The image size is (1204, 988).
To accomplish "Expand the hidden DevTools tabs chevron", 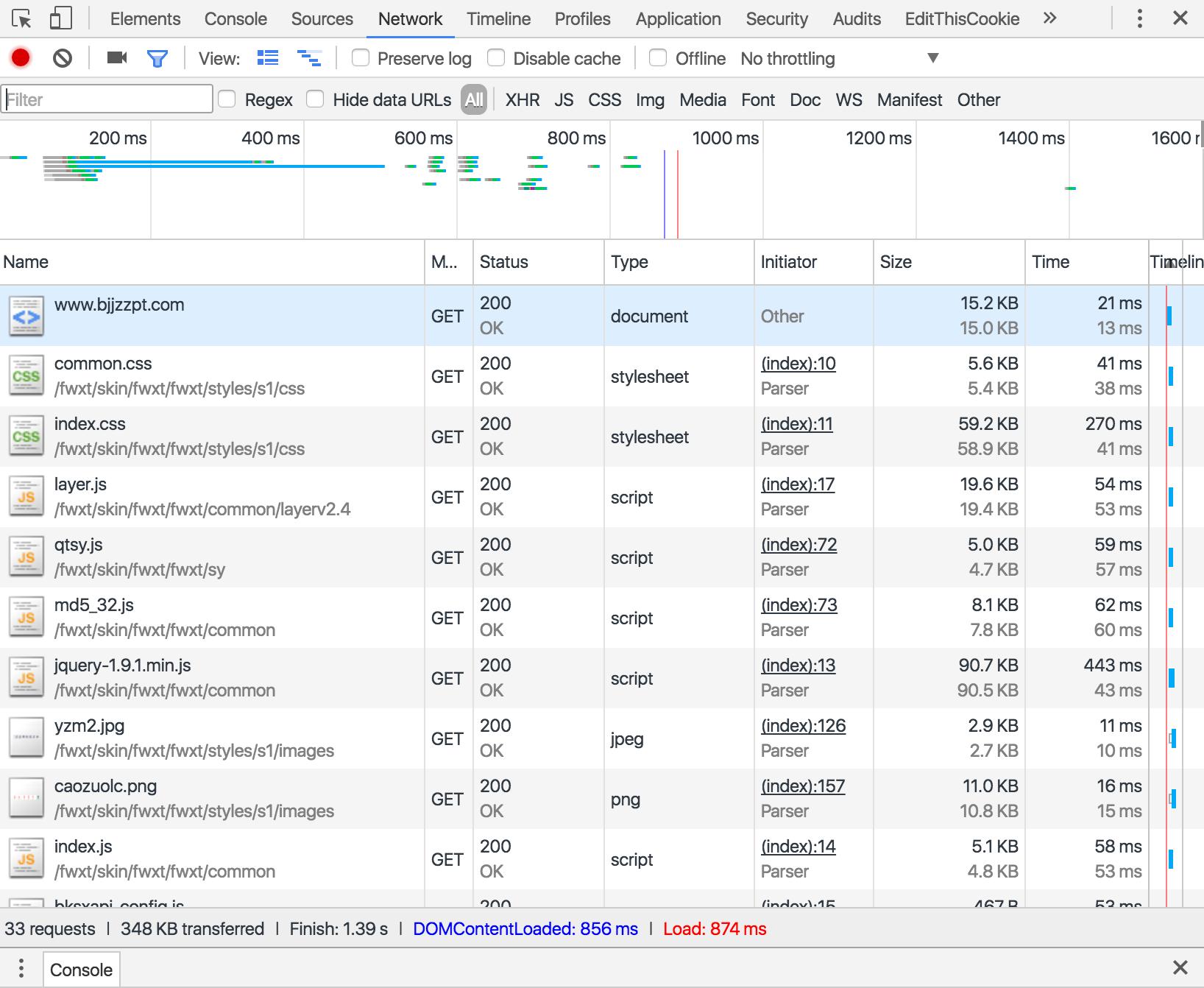I will click(x=1049, y=18).
